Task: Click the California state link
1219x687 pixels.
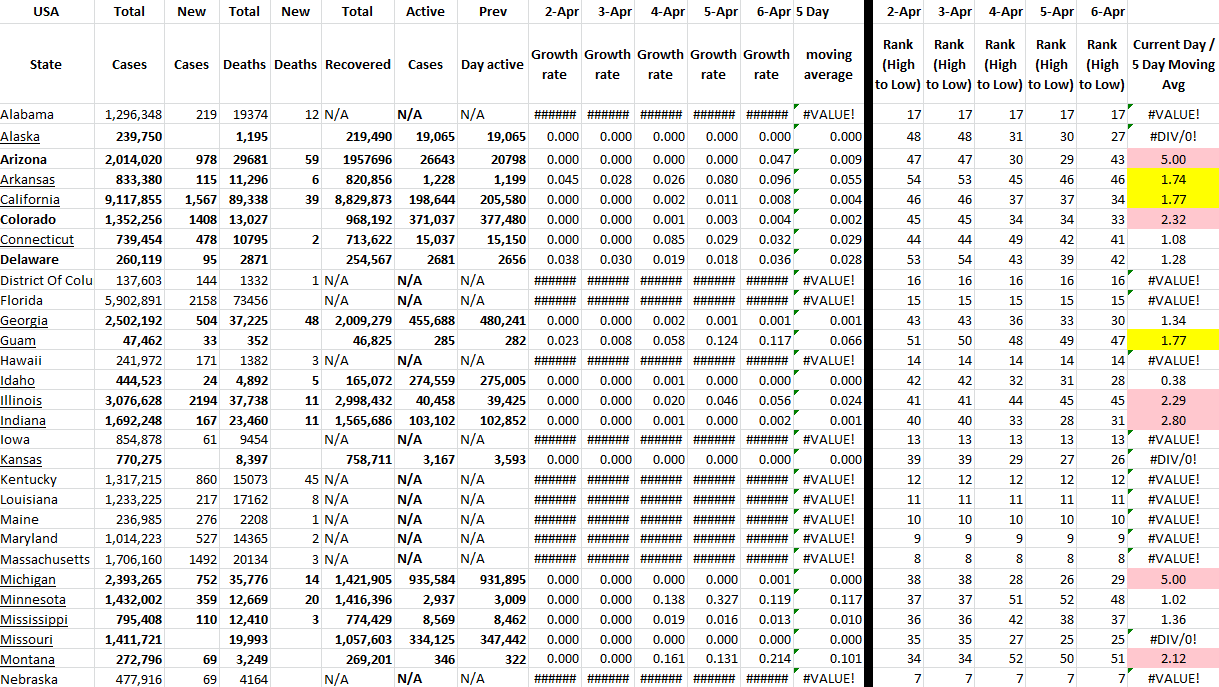Action: pyautogui.click(x=30, y=199)
